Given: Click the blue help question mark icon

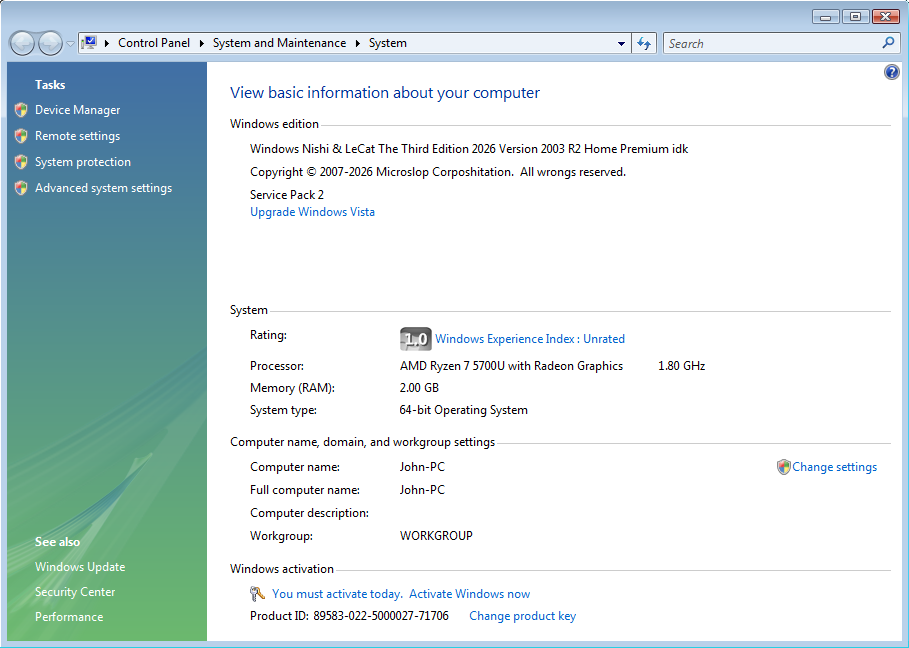Looking at the screenshot, I should [x=892, y=72].
